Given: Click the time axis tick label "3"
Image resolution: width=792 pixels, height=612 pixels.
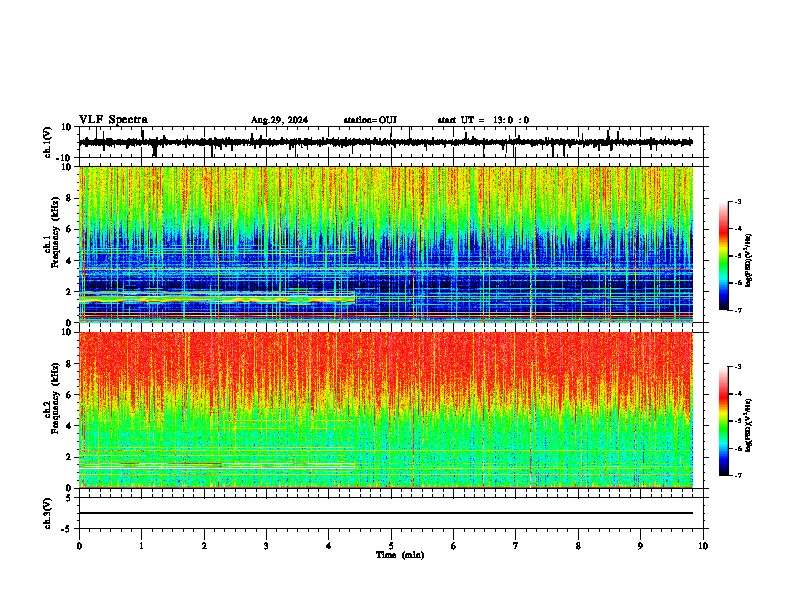Looking at the screenshot, I should (266, 546).
